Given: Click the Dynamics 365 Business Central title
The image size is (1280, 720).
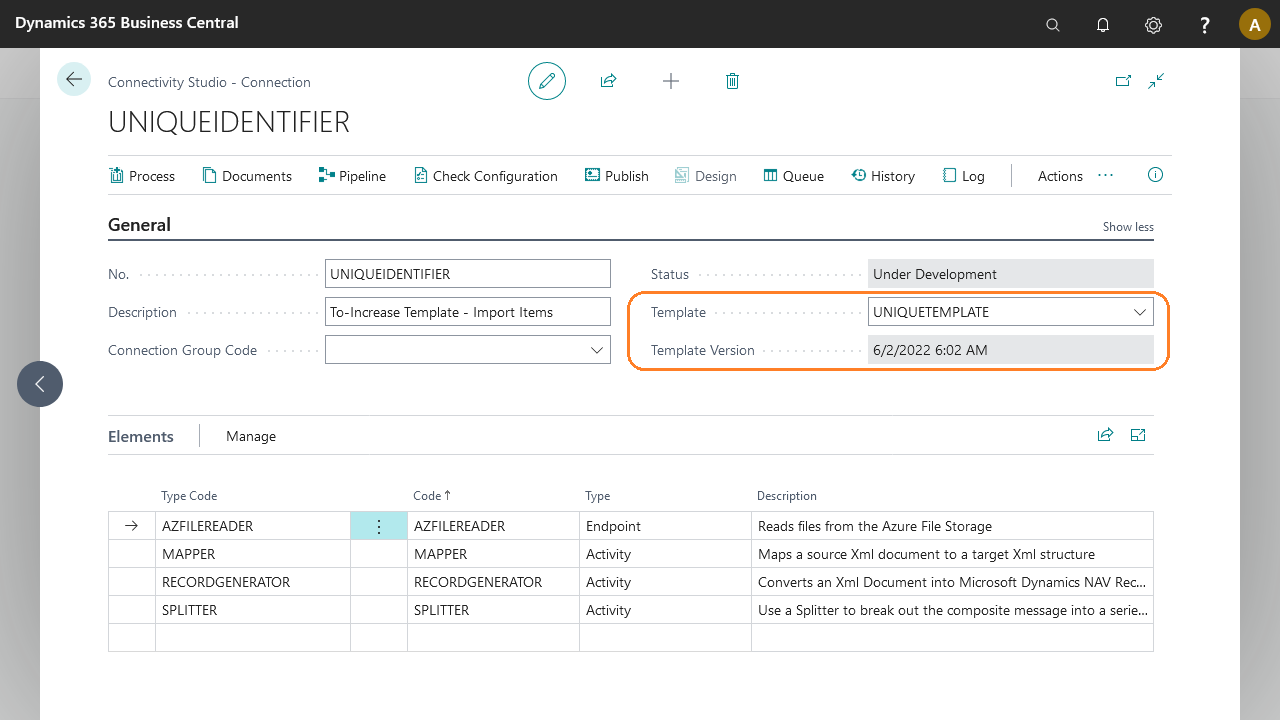Looking at the screenshot, I should (127, 22).
